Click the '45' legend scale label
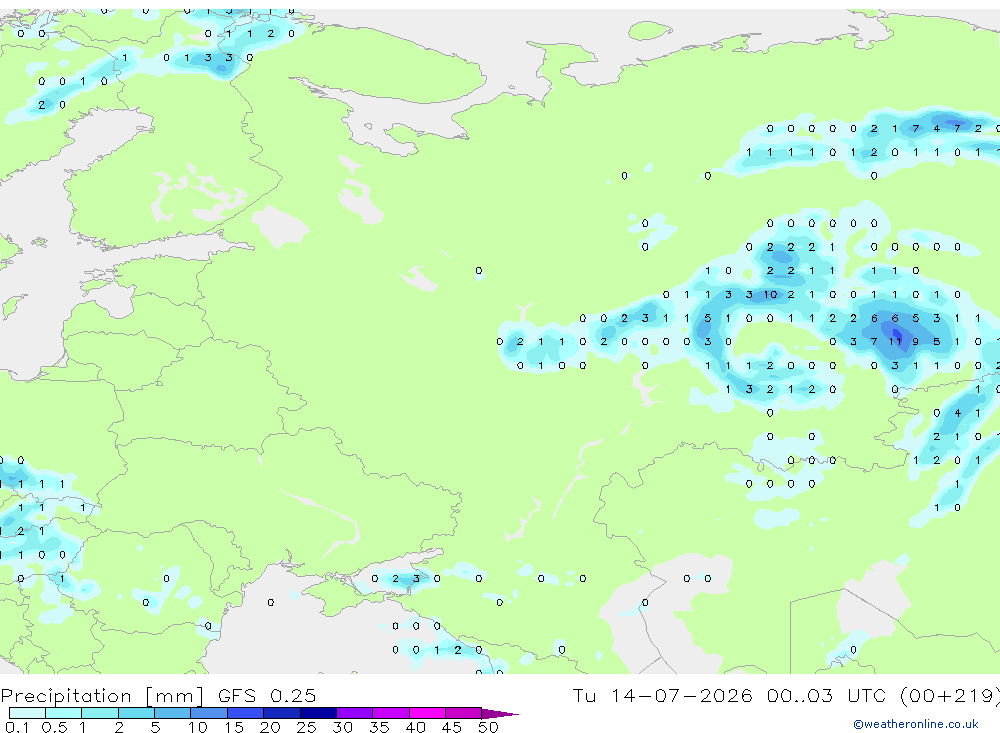Viewport: 1000px width, 733px height. [452, 727]
